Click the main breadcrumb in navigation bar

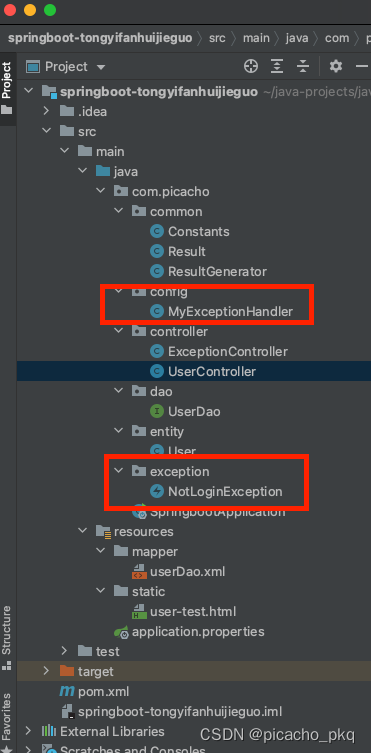(256, 38)
